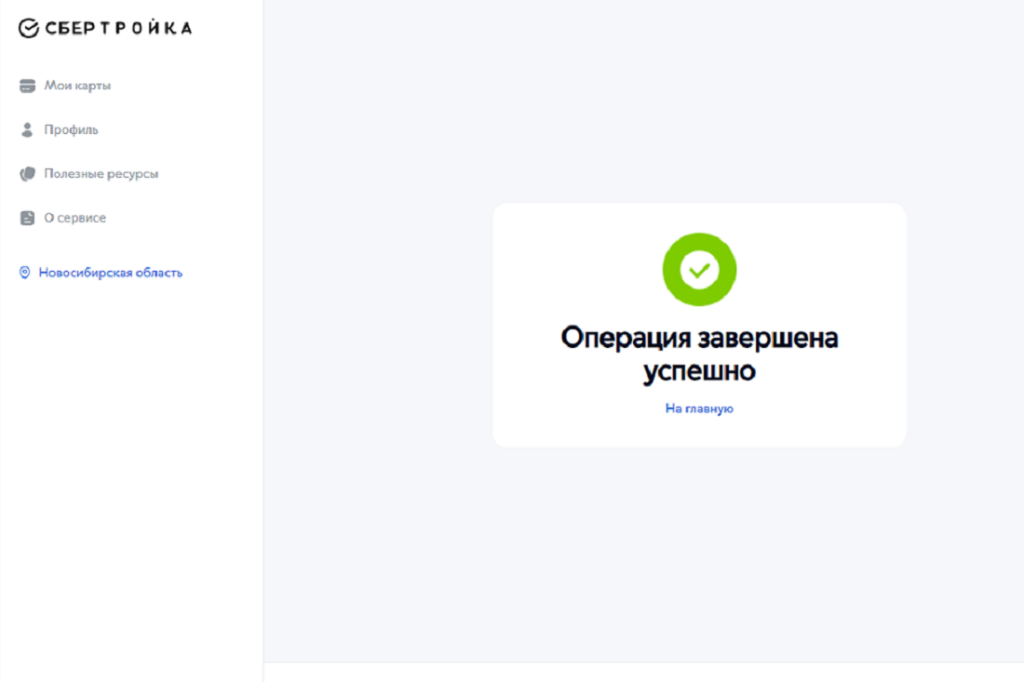Click the СБЕРТРОЙКА brand name text
1024x682 pixels.
[118, 29]
